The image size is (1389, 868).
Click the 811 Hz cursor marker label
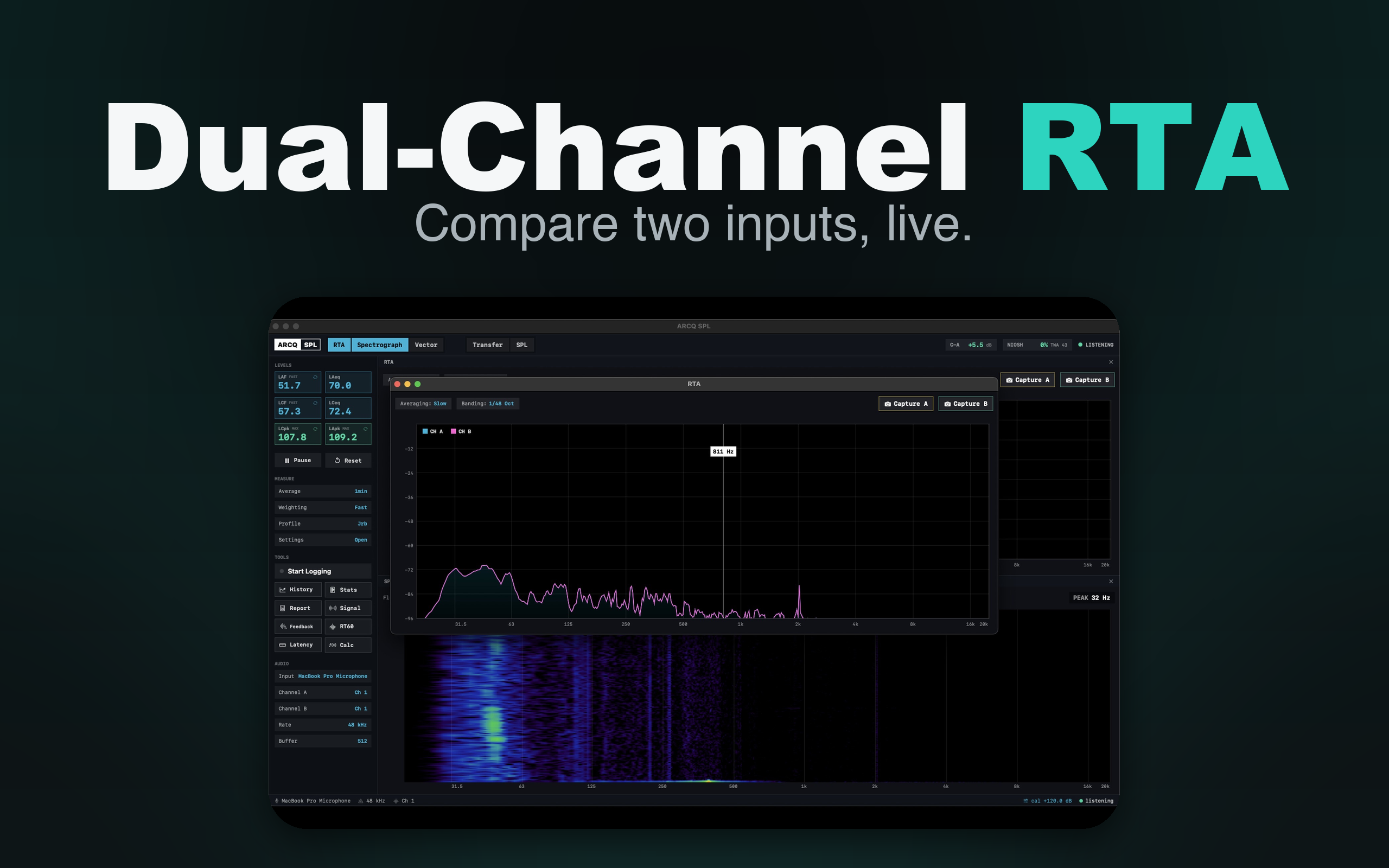point(723,452)
